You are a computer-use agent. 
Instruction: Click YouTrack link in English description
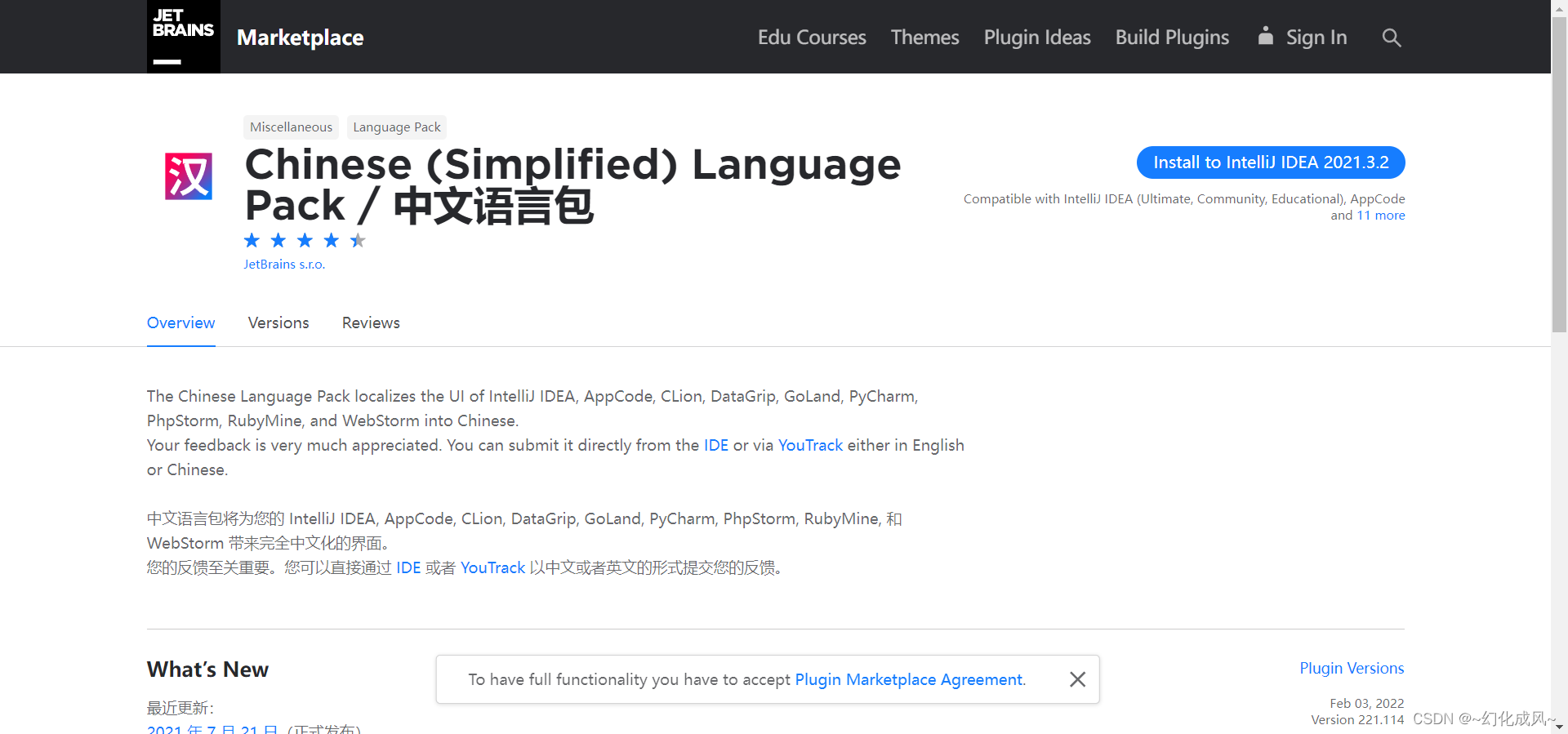(810, 445)
